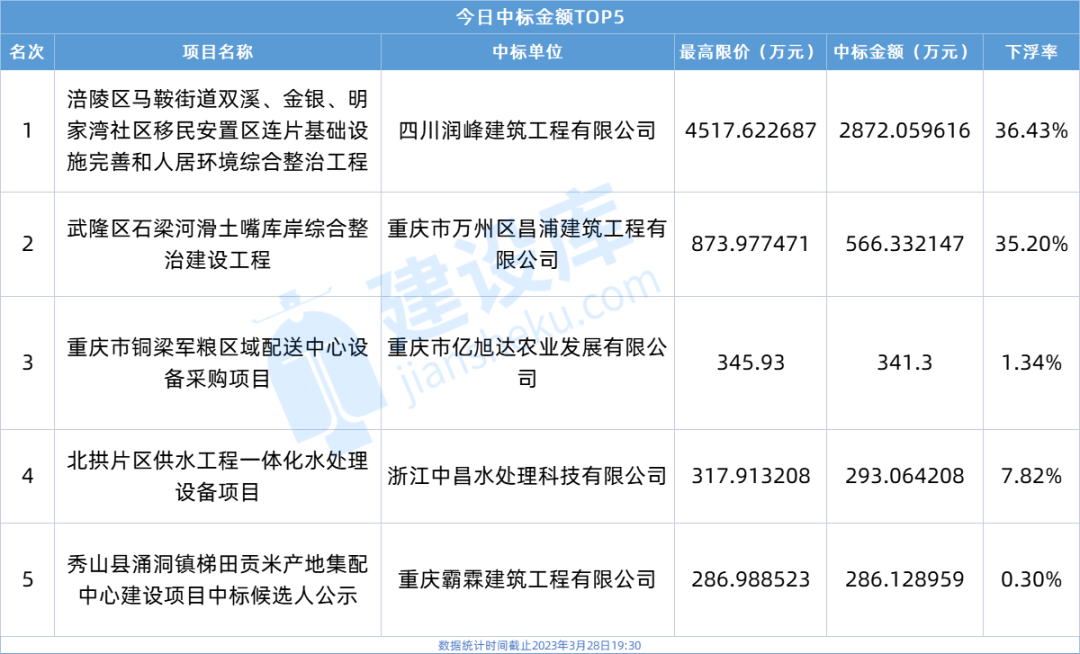Click the 数据统计时间截止 footer note
Image resolution: width=1080 pixels, height=654 pixels.
[x=539, y=646]
